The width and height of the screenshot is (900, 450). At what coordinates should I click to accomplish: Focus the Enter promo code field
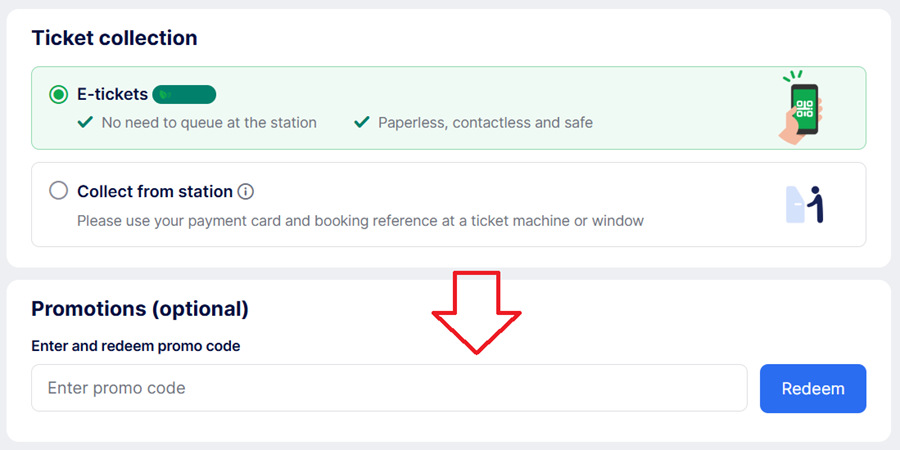coord(389,388)
